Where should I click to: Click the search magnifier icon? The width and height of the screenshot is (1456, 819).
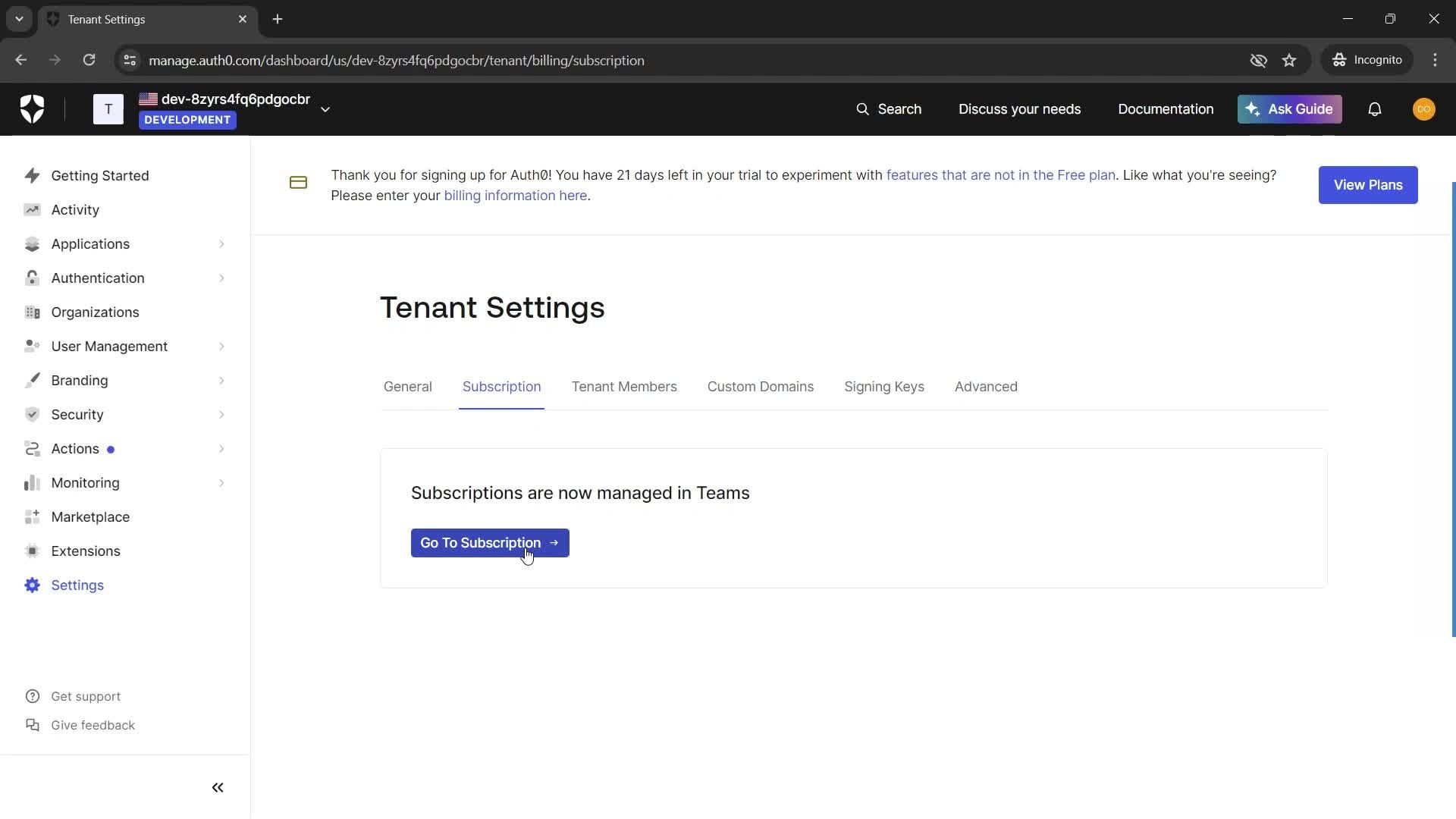point(863,109)
